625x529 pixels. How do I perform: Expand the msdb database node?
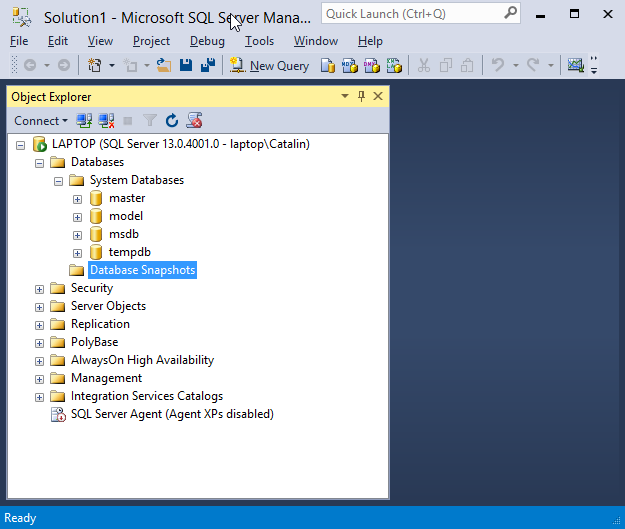click(77, 235)
